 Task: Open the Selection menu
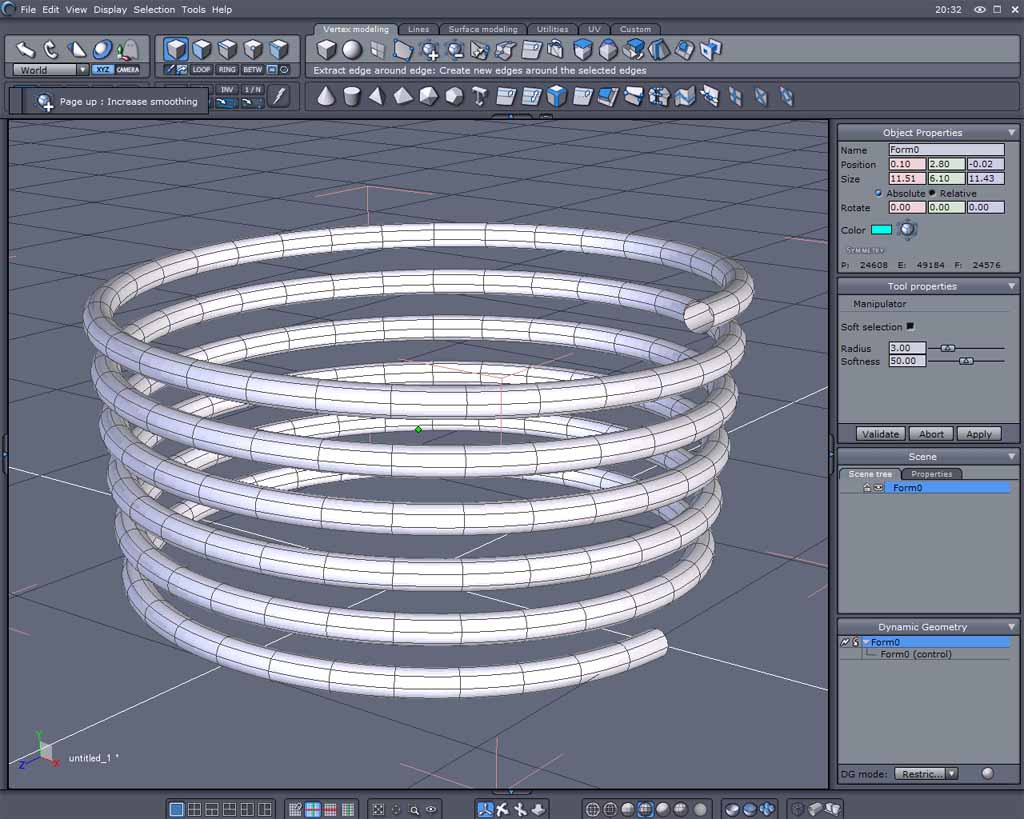[154, 10]
